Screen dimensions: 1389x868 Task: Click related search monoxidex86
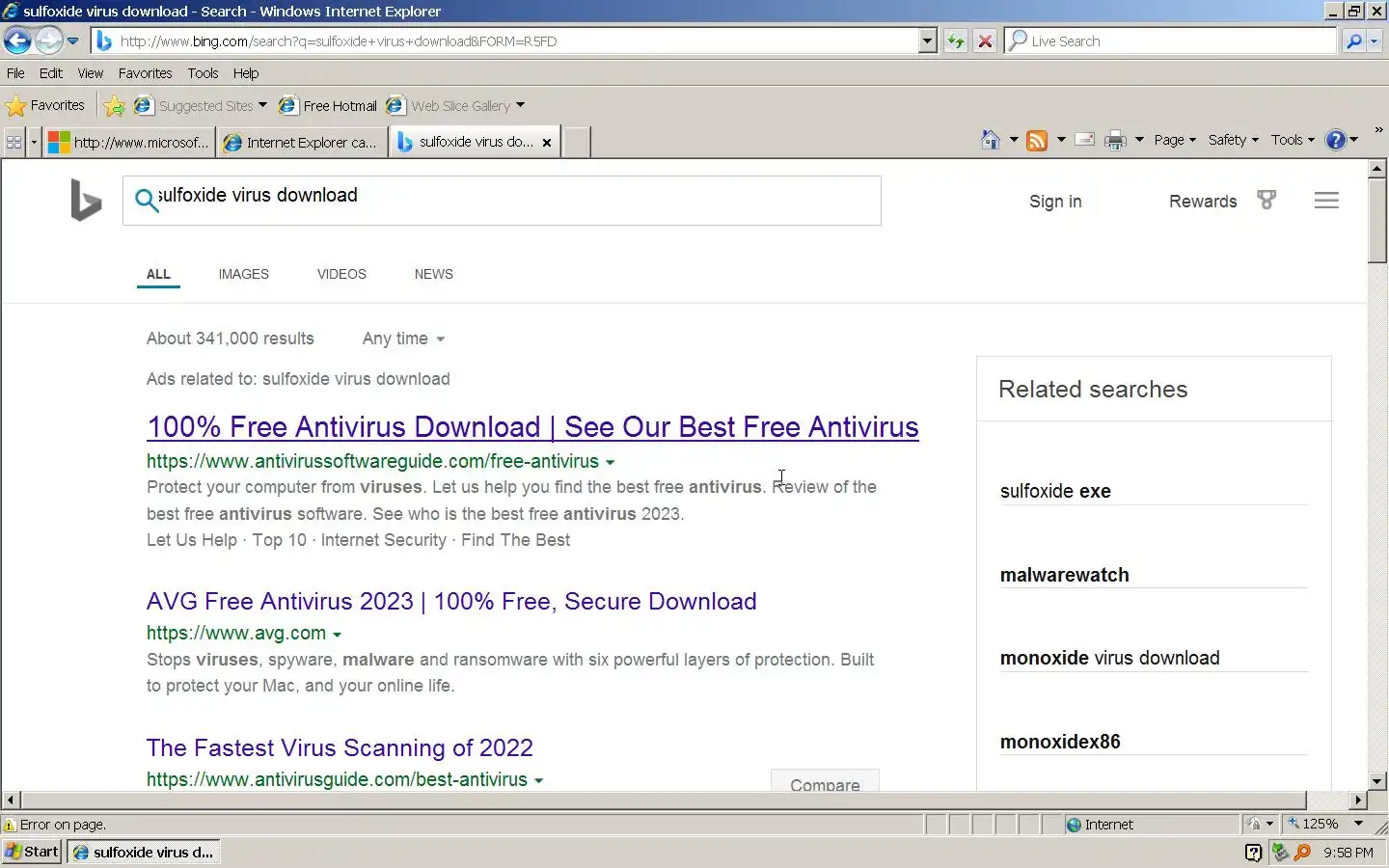(x=1060, y=742)
